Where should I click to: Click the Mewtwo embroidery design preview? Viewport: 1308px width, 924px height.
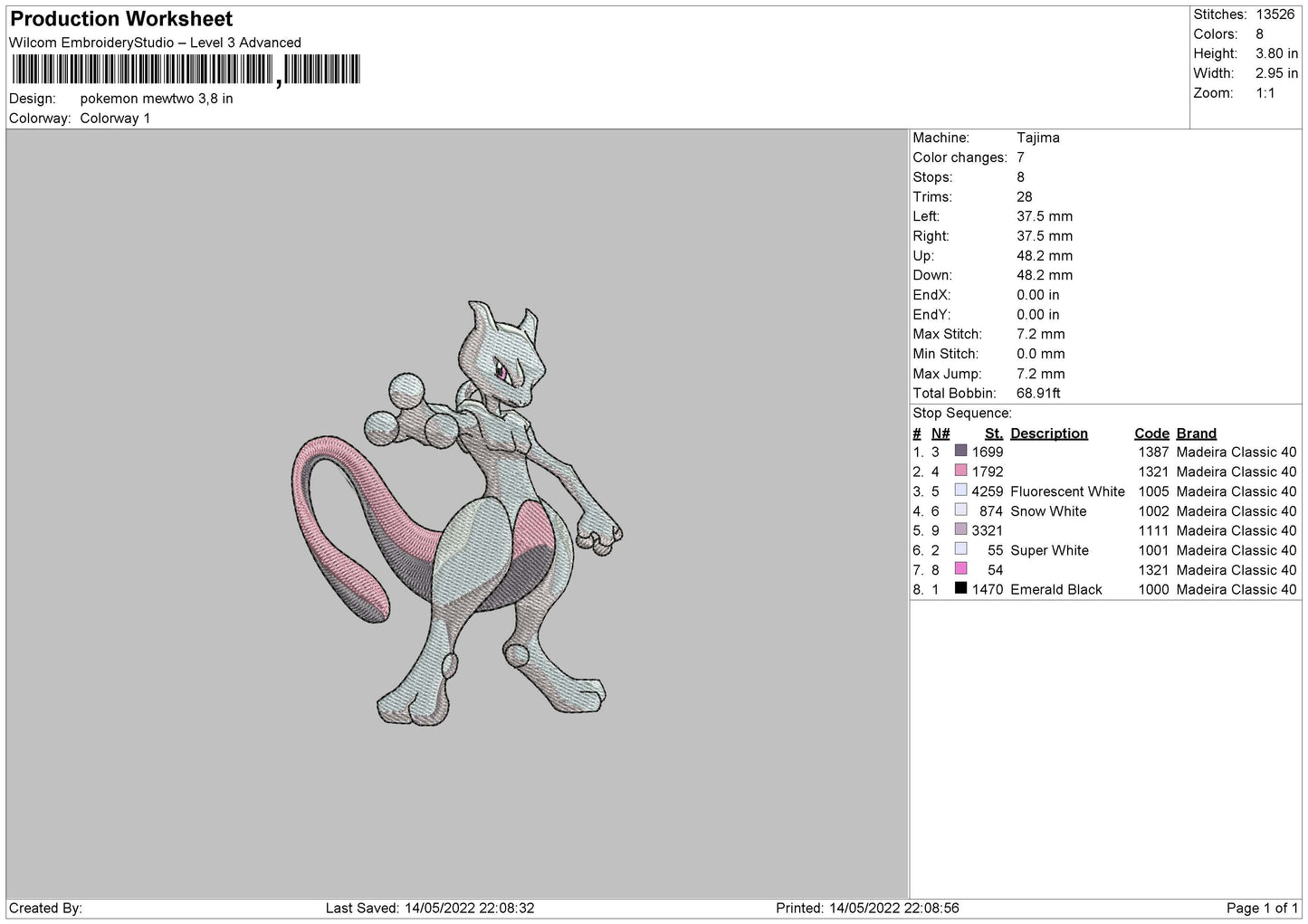click(457, 514)
